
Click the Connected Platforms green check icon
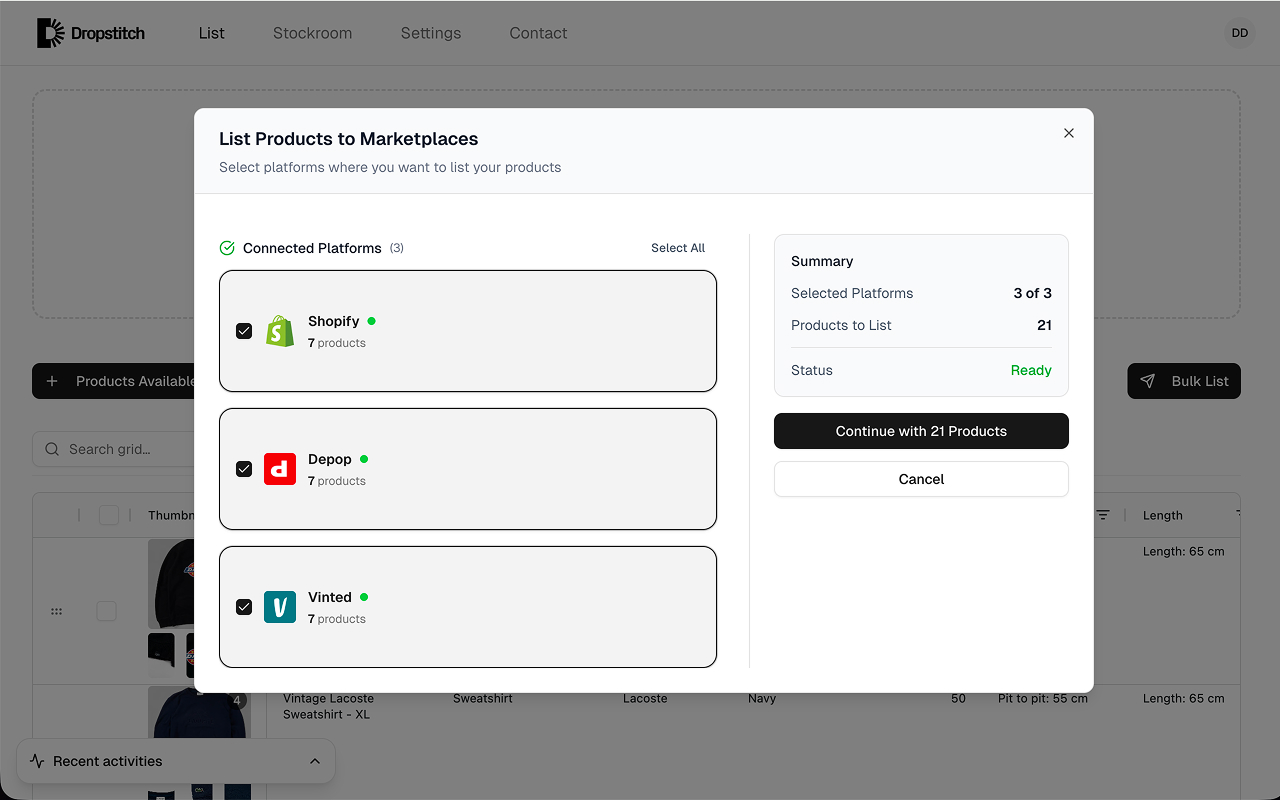point(227,248)
